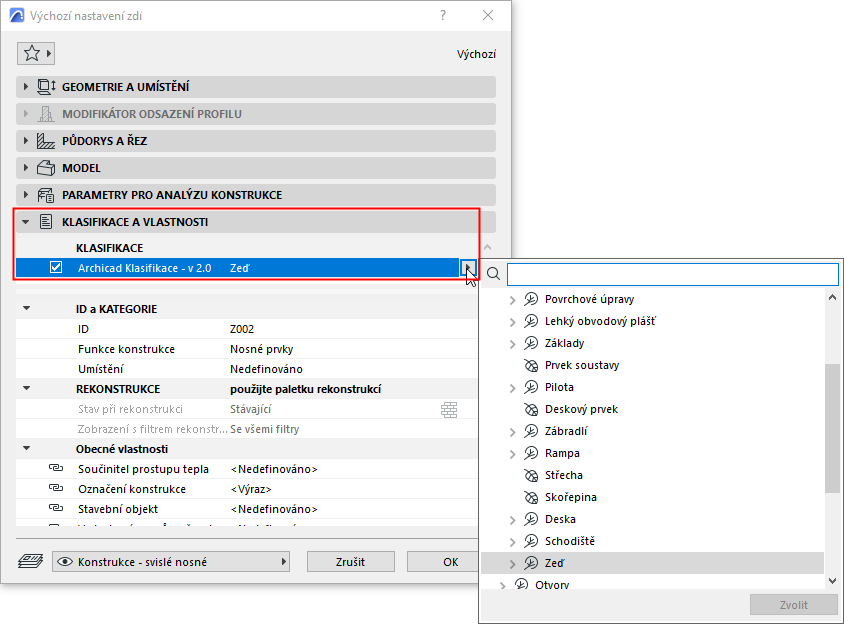Screen dimensions: 844x624
Task: Click the OK button
Action: (442, 562)
